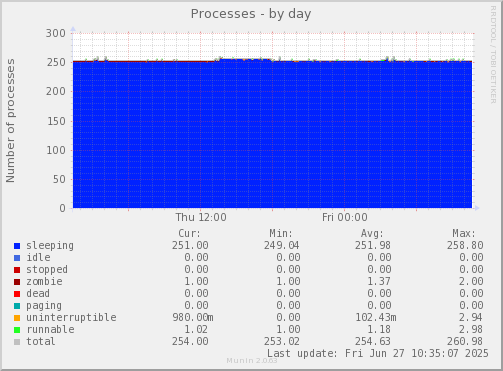
Task: Click the 'sleeping' legend label
Action: point(50,246)
